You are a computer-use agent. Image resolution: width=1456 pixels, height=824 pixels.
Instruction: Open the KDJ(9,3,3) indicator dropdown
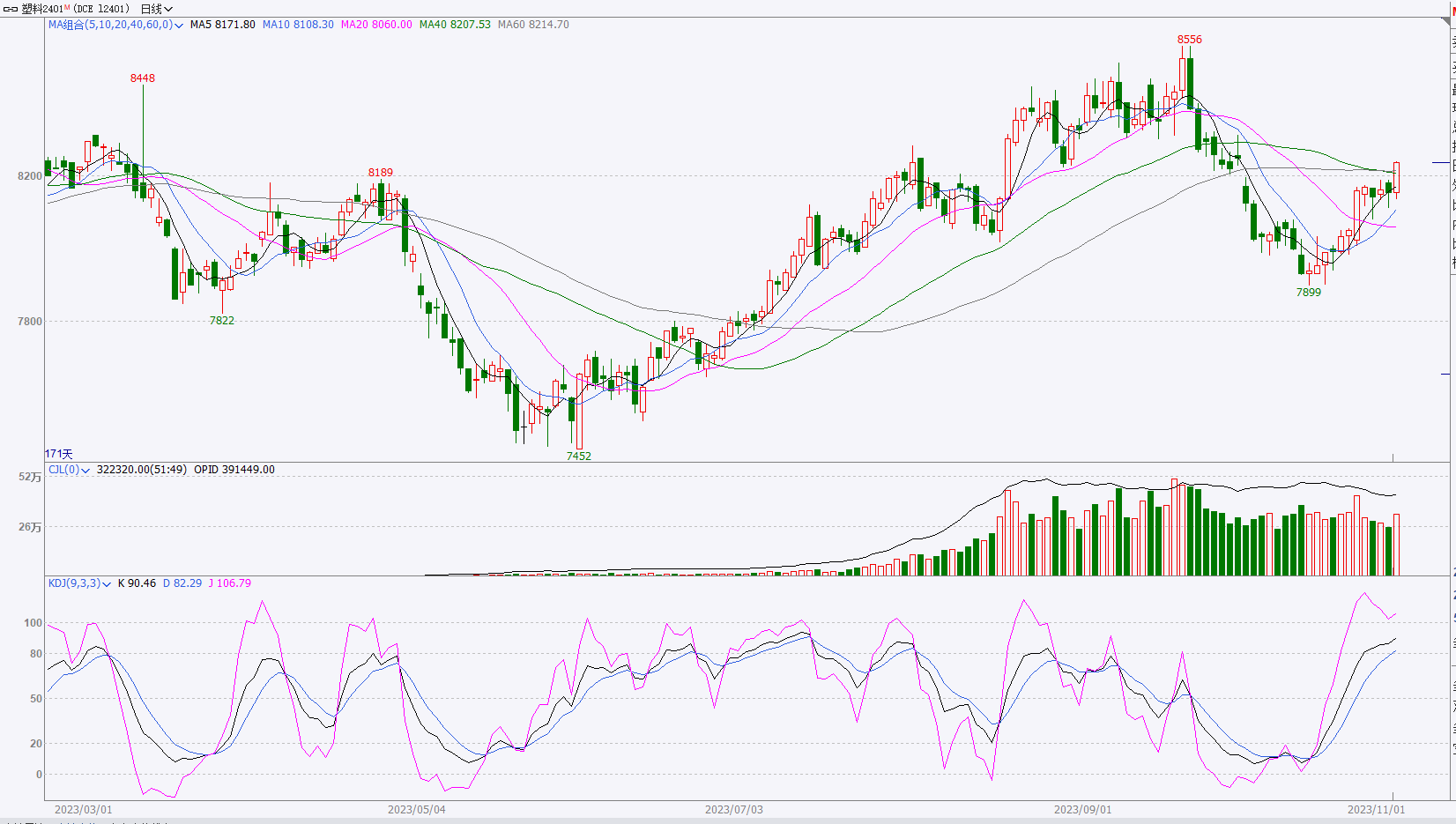pos(107,584)
